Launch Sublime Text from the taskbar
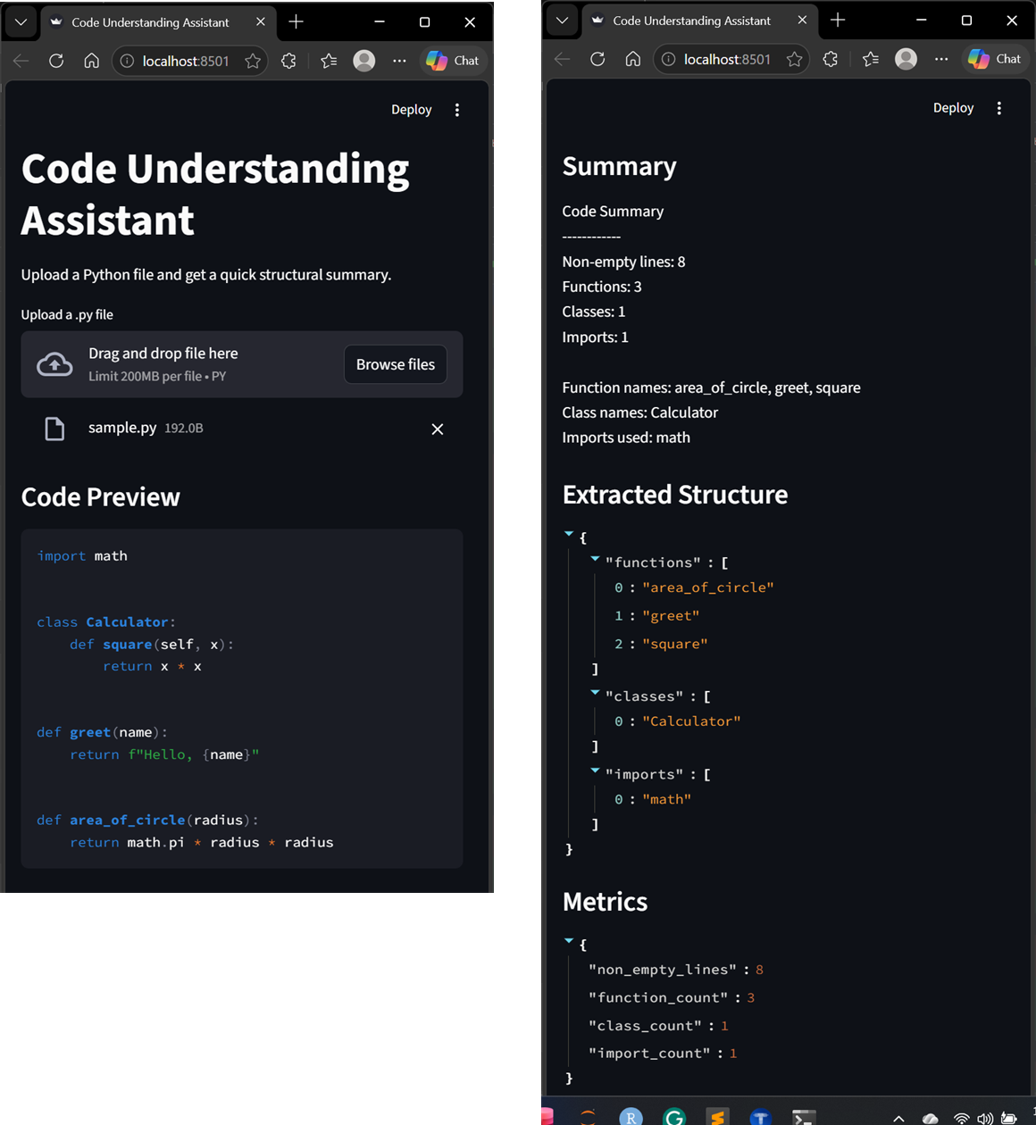 click(x=717, y=1117)
